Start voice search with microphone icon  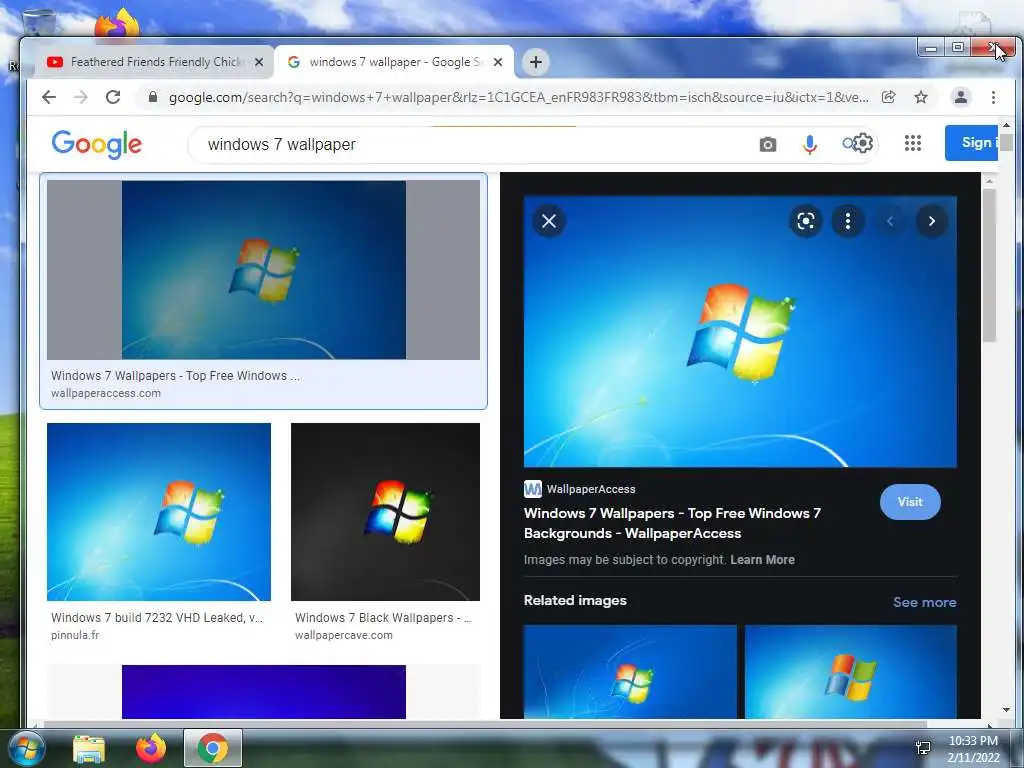810,144
